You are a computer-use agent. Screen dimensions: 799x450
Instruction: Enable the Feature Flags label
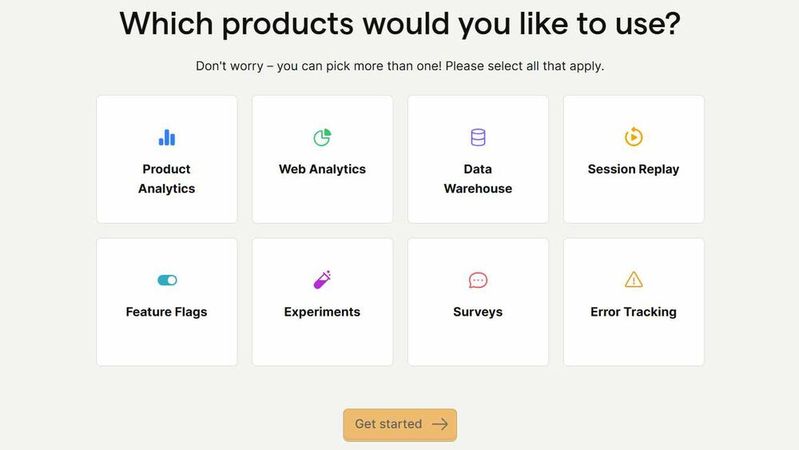click(167, 312)
